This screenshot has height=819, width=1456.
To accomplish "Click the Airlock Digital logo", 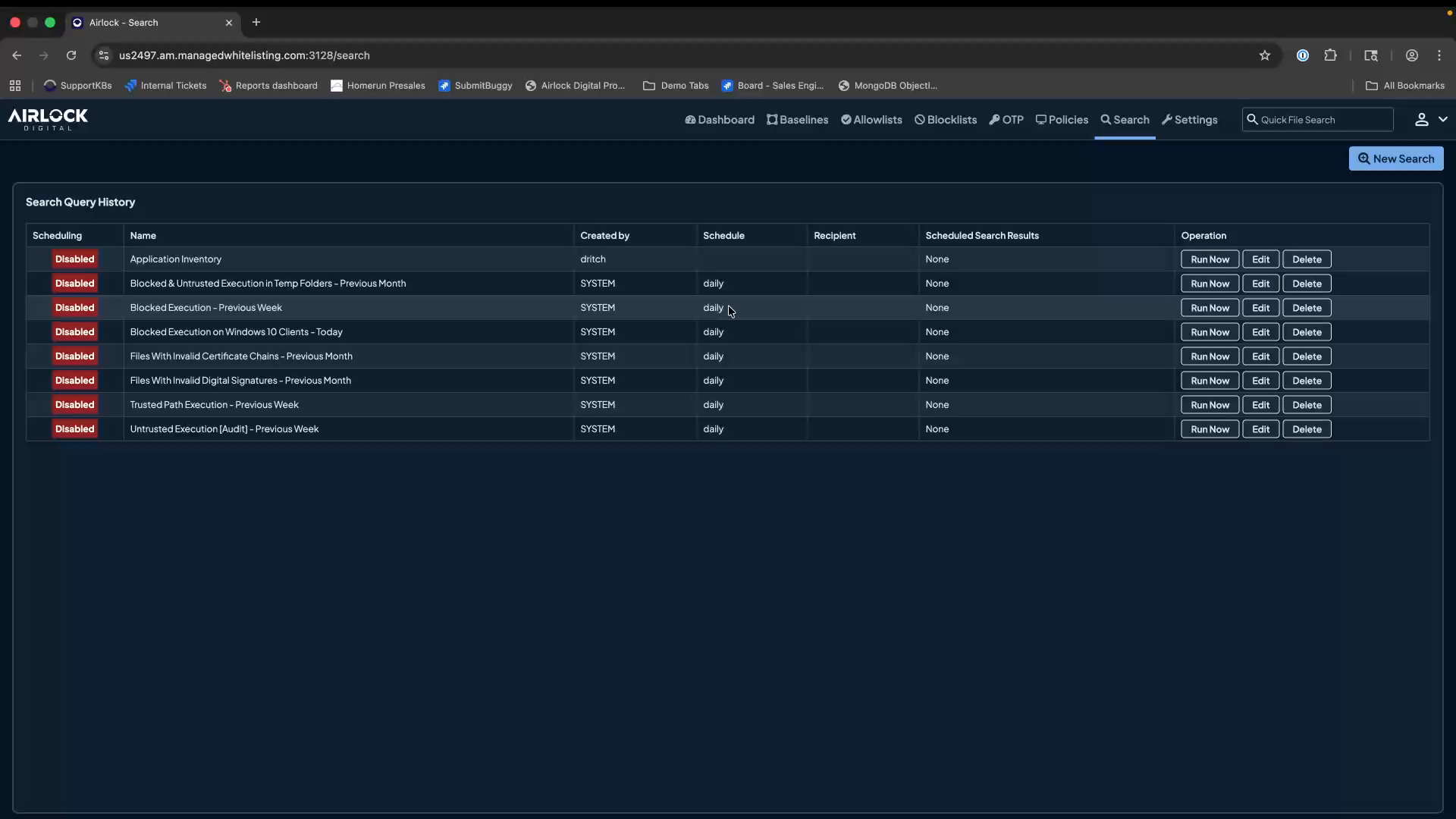I will tap(47, 120).
